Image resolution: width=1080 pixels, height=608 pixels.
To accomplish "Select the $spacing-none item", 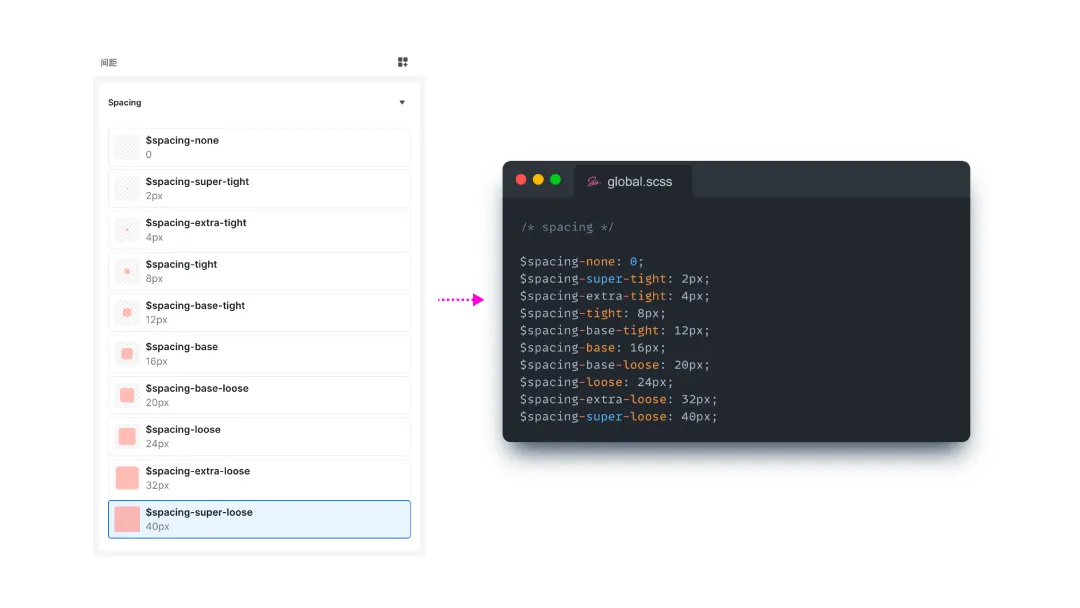I will [259, 147].
